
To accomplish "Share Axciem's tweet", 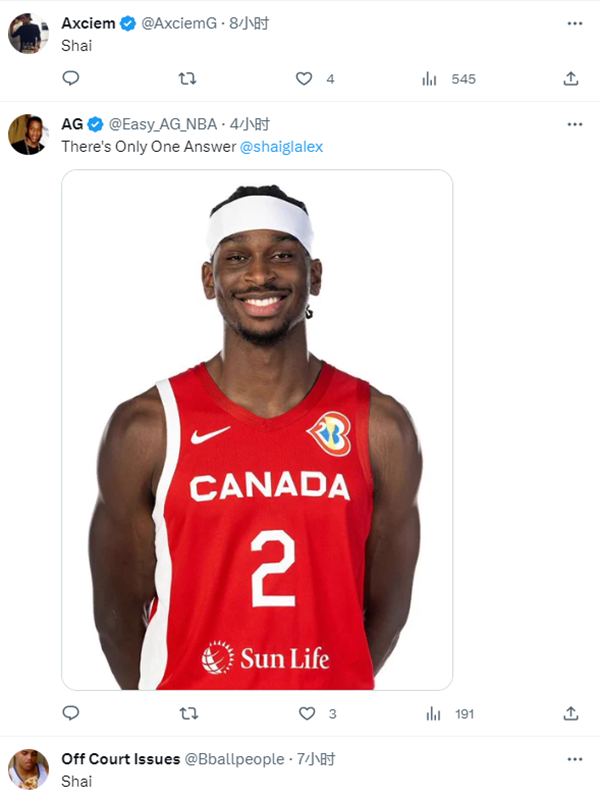I will 571,78.
